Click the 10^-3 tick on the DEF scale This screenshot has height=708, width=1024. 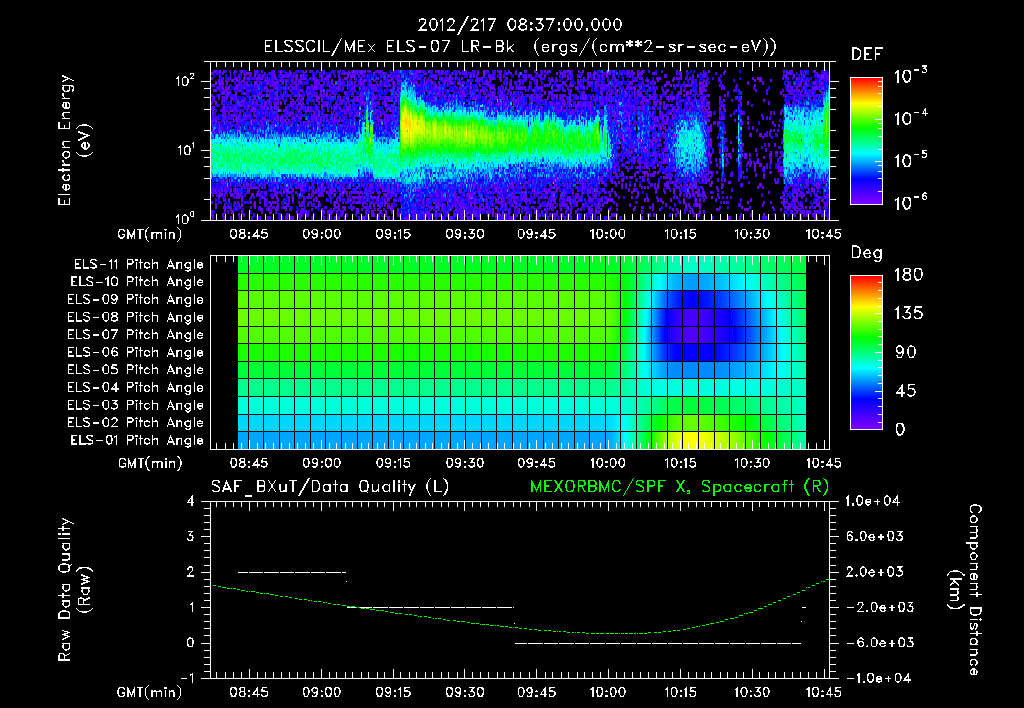[x=910, y=75]
